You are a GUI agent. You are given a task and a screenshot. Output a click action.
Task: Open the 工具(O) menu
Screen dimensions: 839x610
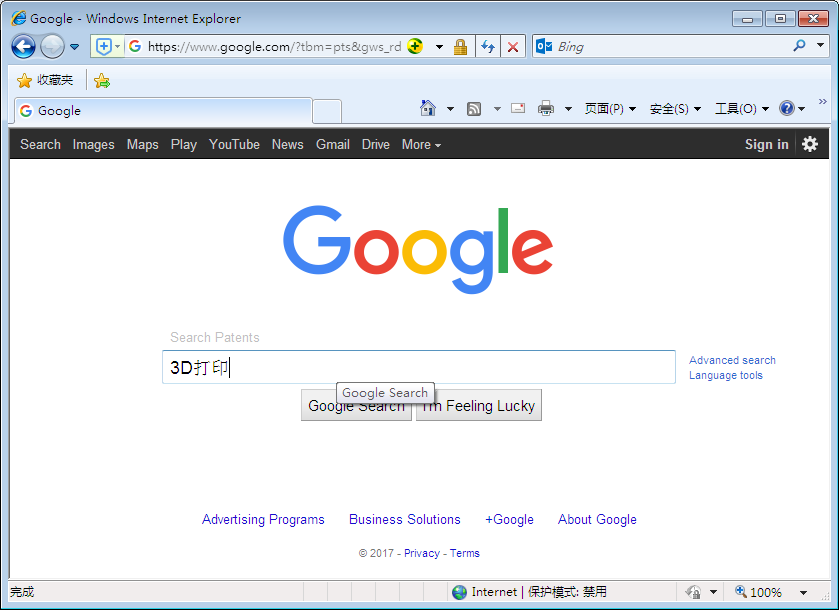pos(742,109)
